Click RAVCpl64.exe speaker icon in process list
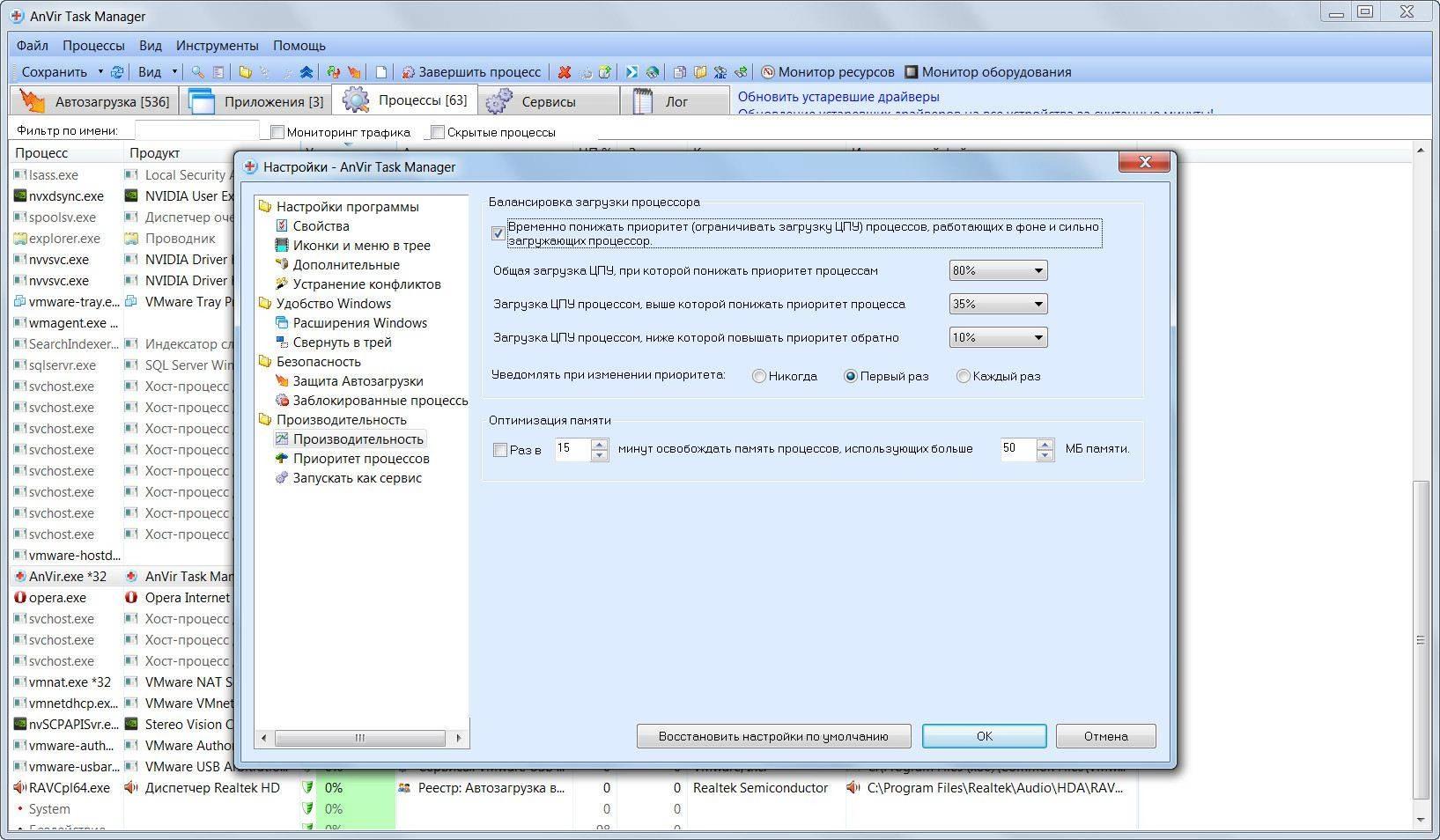 pyautogui.click(x=20, y=788)
